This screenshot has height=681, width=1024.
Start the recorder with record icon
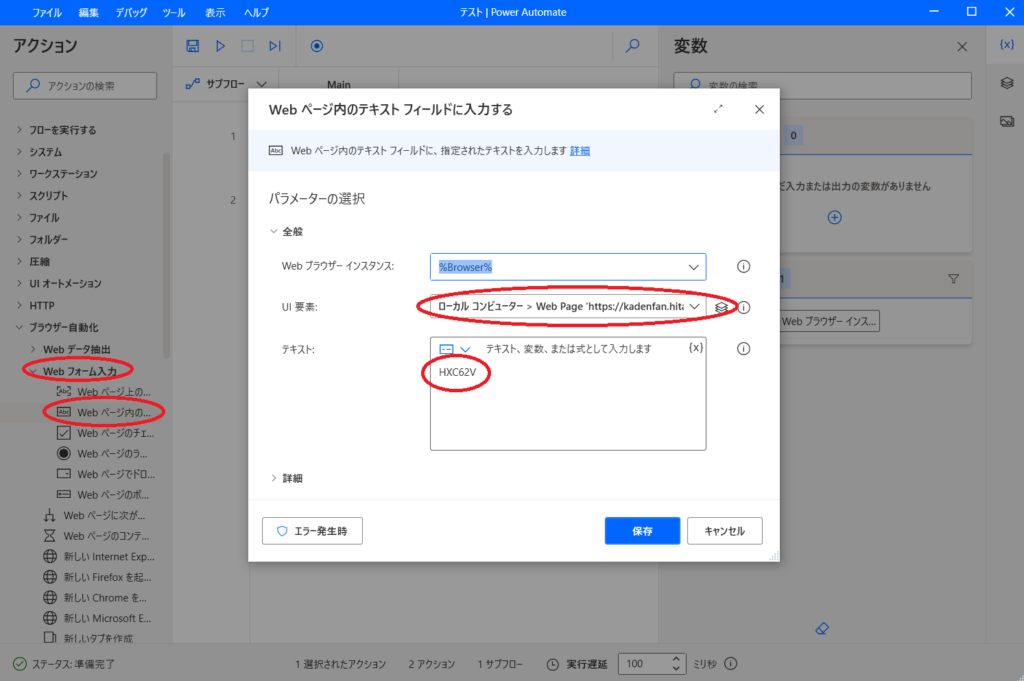coord(317,46)
